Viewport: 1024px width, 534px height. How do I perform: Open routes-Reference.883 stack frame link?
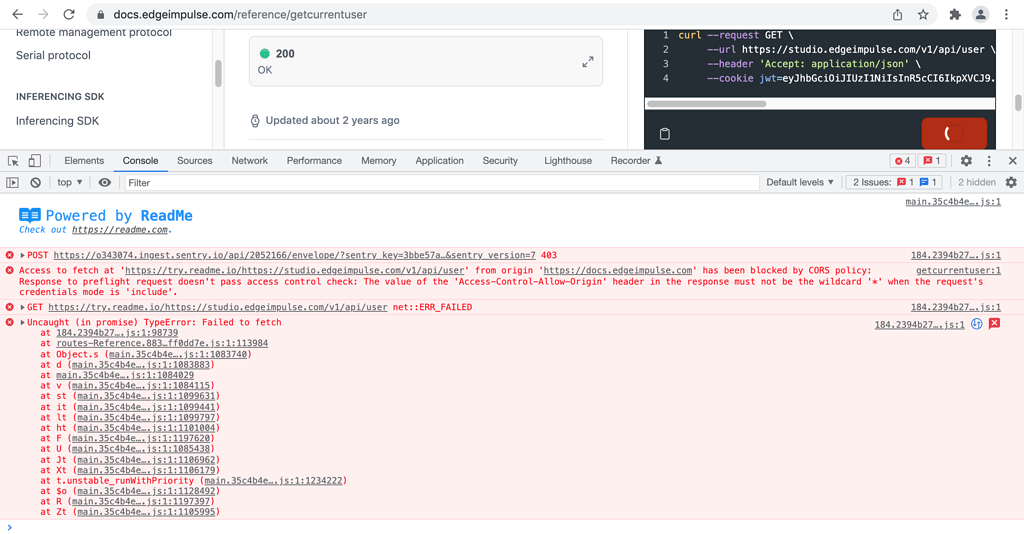pyautogui.click(x=162, y=343)
